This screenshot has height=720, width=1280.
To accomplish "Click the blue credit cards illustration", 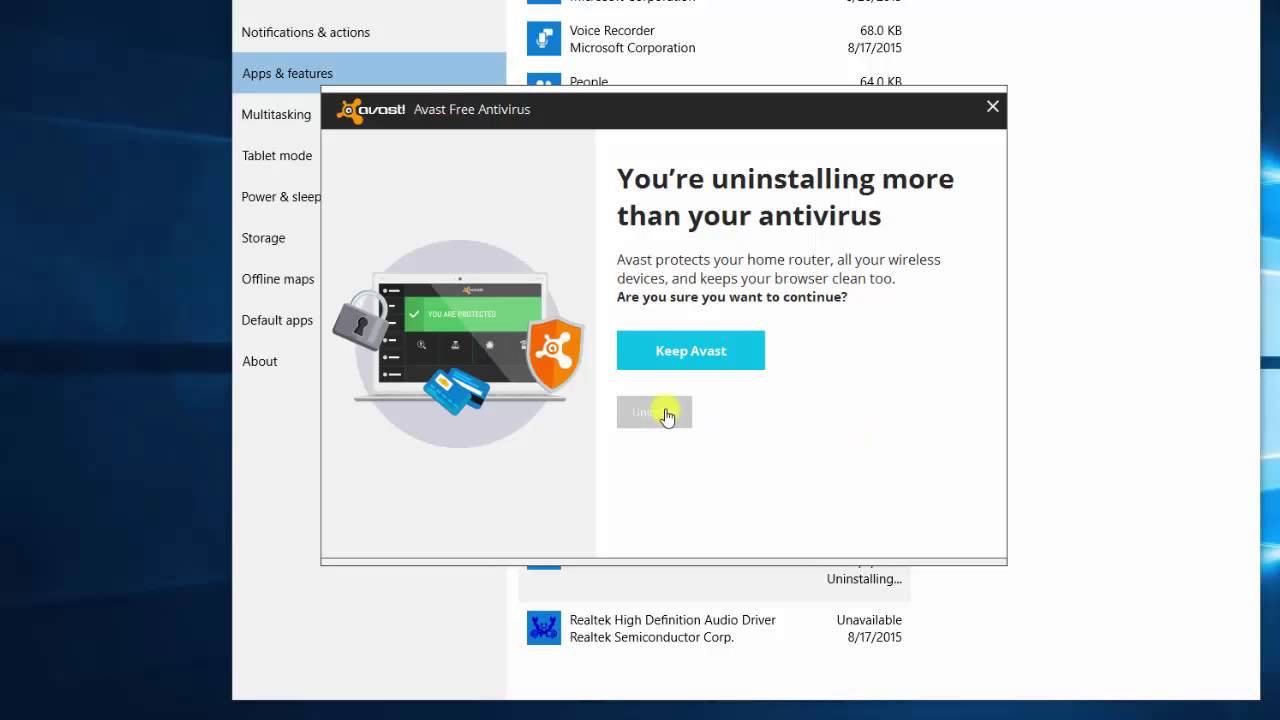I will click(455, 390).
